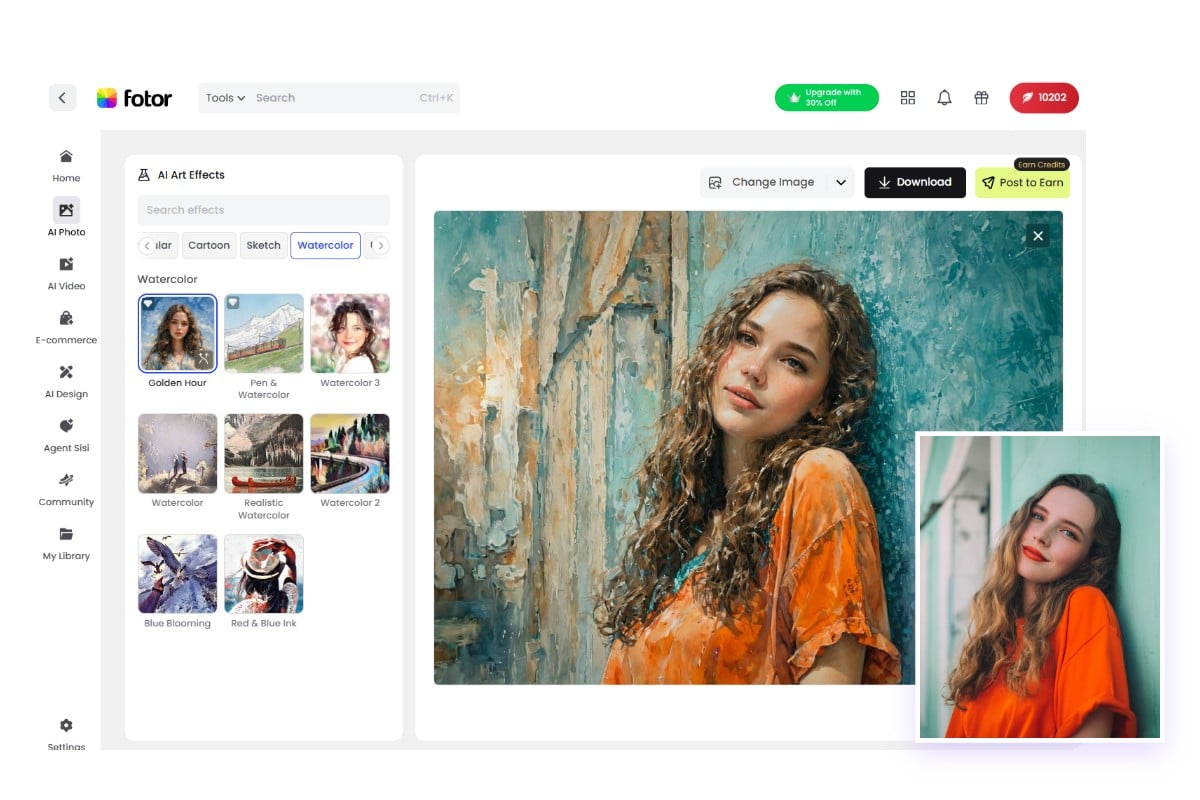Image resolution: width=1200 pixels, height=800 pixels.
Task: Switch to the Cartoon effects category
Action: coord(209,245)
